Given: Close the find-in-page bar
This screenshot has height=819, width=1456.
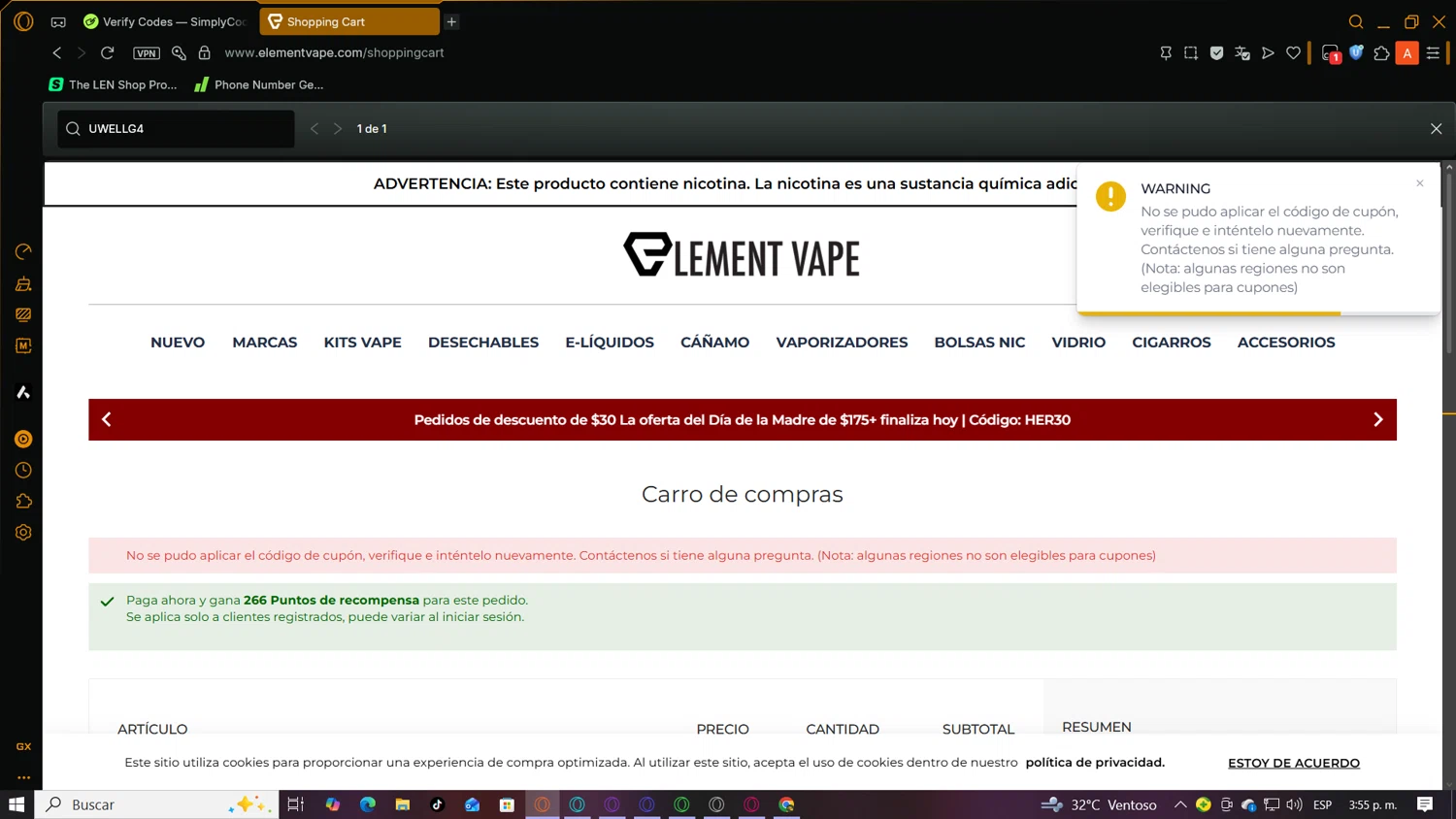Looking at the screenshot, I should coord(1436,128).
